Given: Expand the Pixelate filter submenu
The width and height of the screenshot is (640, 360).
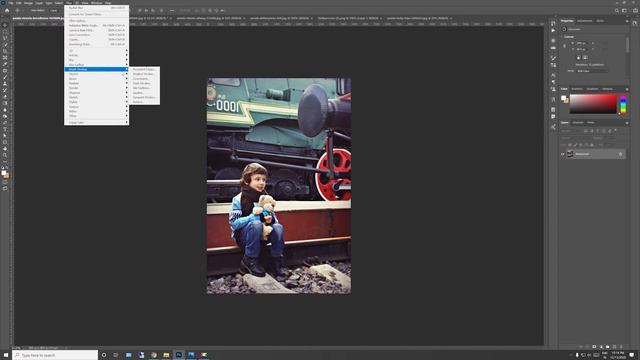Looking at the screenshot, I should tap(96, 83).
